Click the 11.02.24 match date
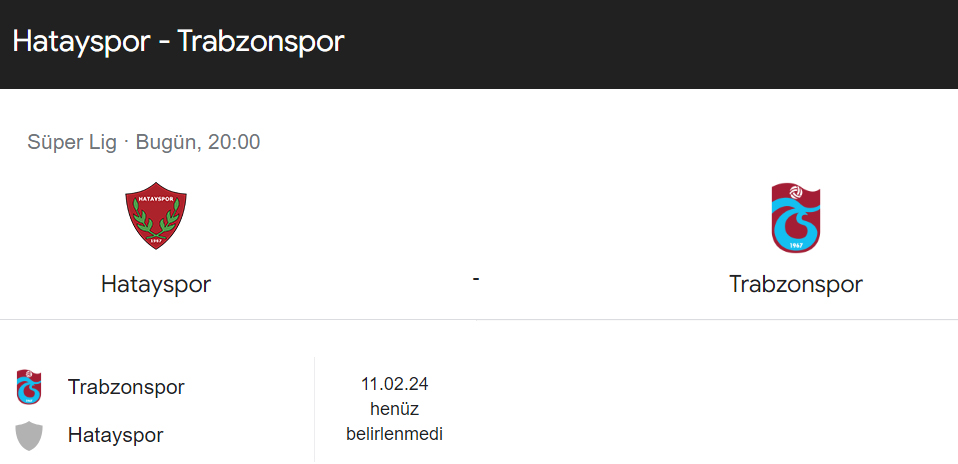 [x=394, y=384]
